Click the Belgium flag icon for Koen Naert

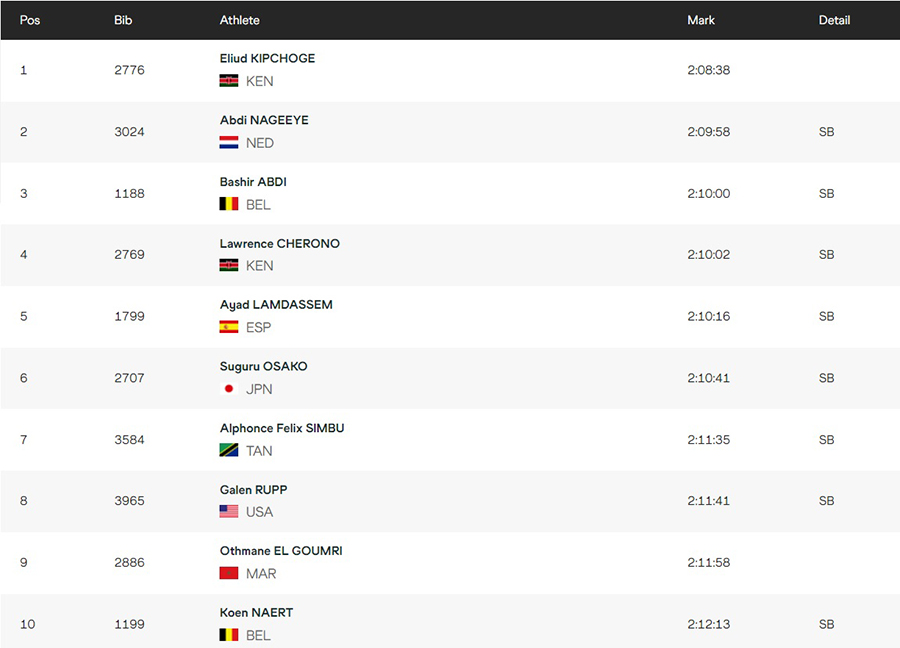[x=228, y=635]
